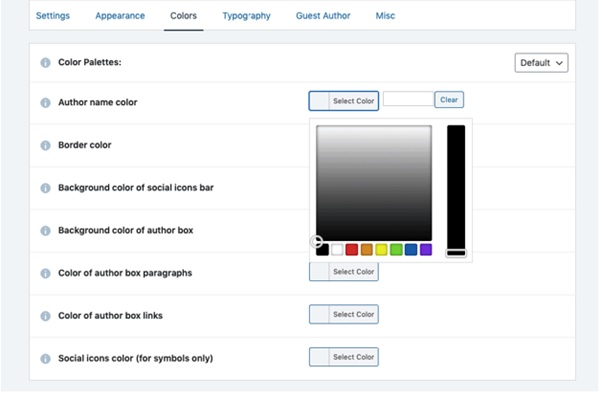Click Select Color for Author name color
602x398 pixels.
344,101
